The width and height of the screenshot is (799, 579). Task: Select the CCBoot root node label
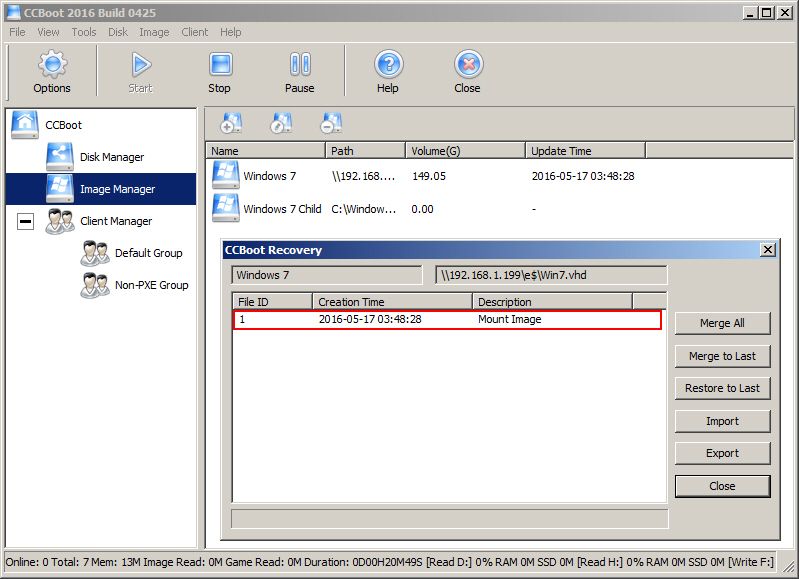coord(64,125)
